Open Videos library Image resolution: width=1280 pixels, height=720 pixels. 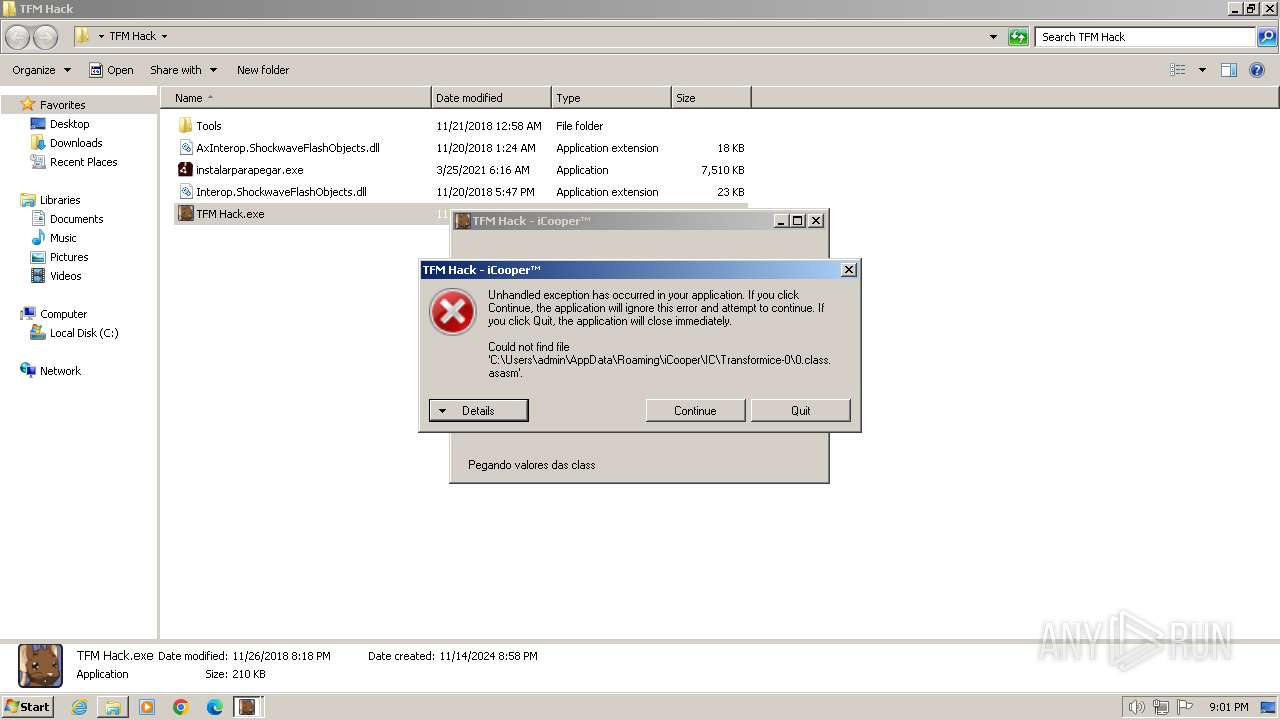[x=65, y=276]
